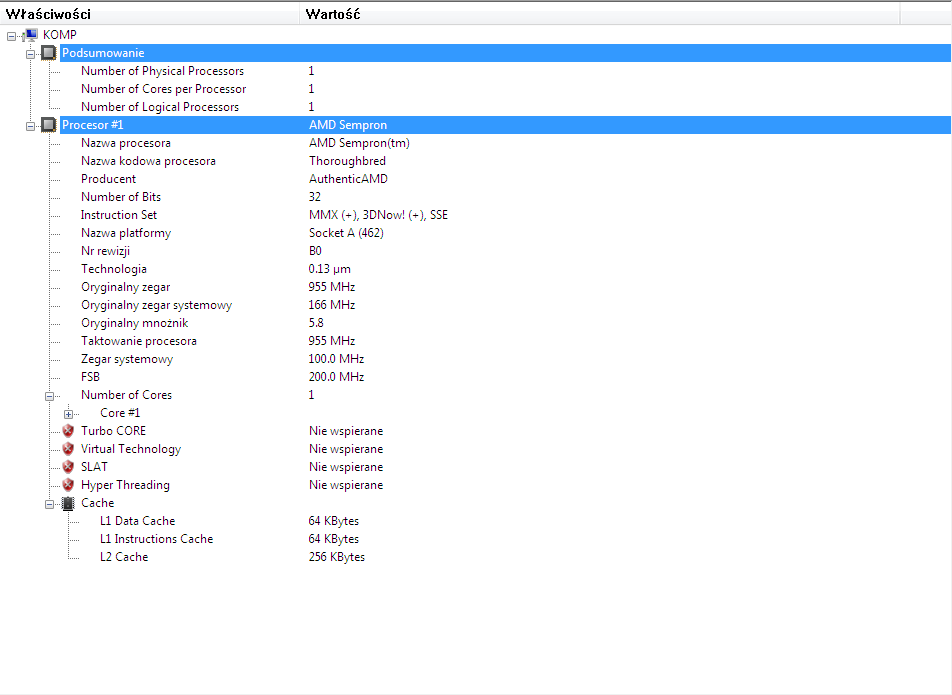The width and height of the screenshot is (952, 695).
Task: Click the value 256 KBytes
Action: coord(336,557)
